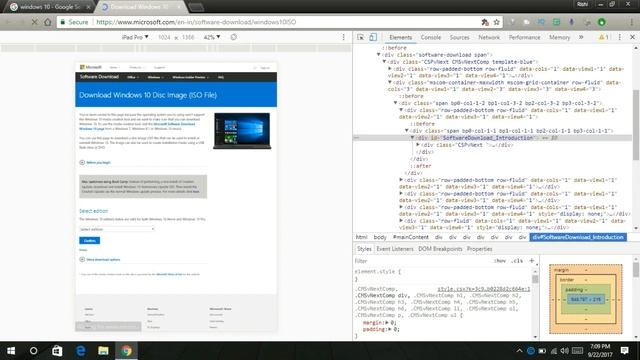Image resolution: width=640 pixels, height=360 pixels.
Task: Click the Microsoft logo on the page
Action: [x=91, y=67]
